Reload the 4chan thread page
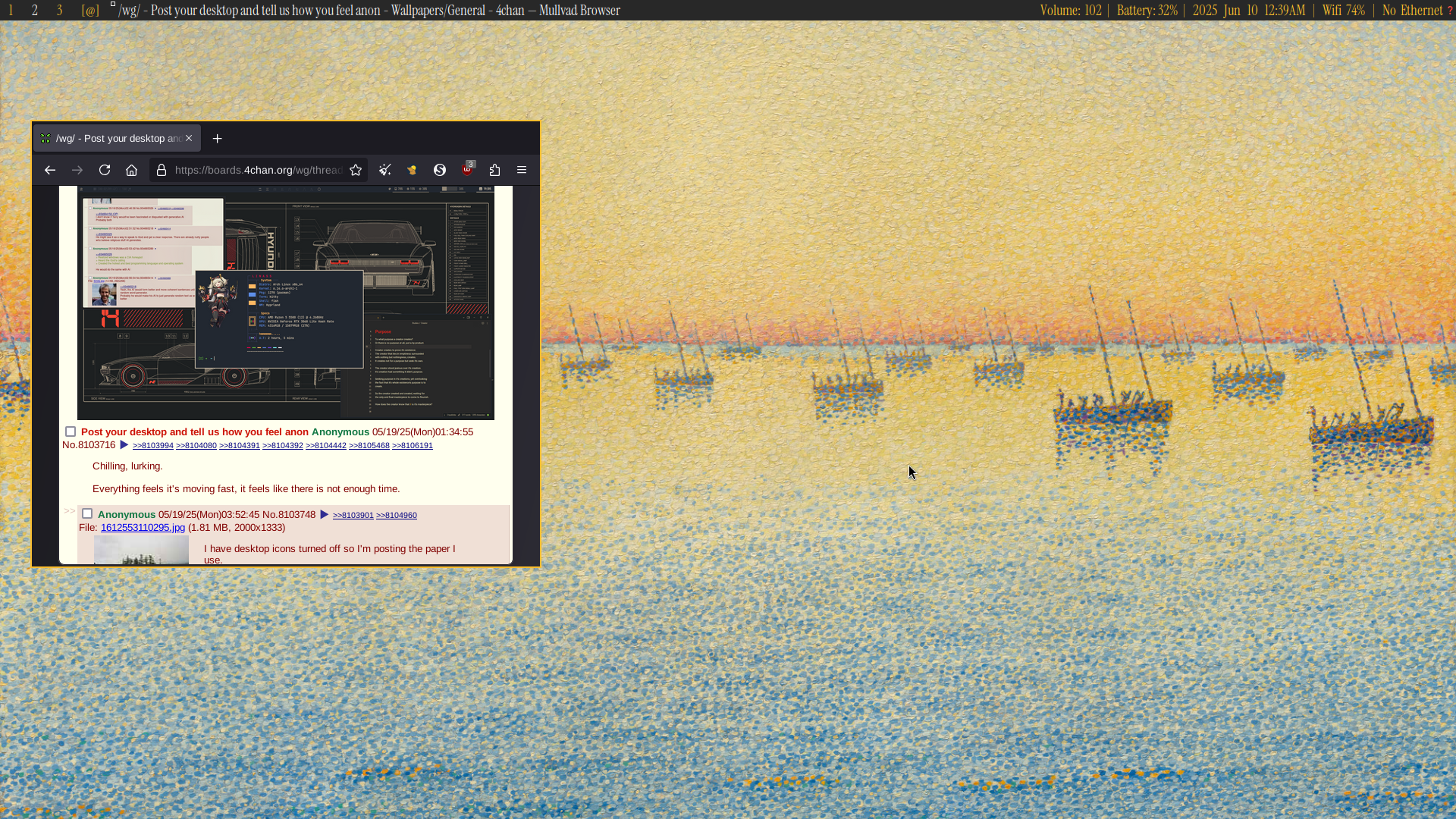The height and width of the screenshot is (819, 1456). pyautogui.click(x=105, y=170)
